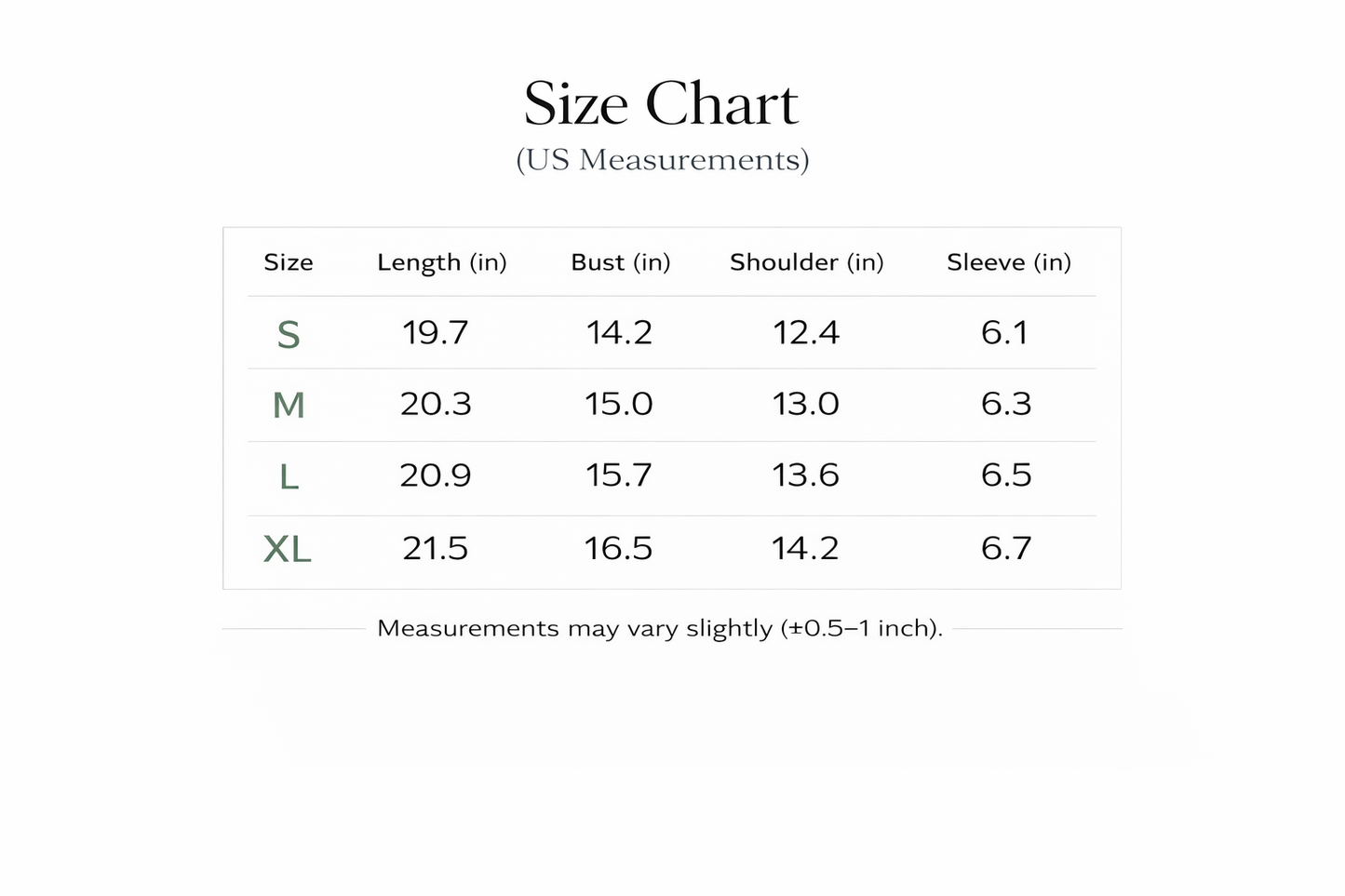Click the Size Chart title
Screen dimensions: 1345x896
click(661, 103)
